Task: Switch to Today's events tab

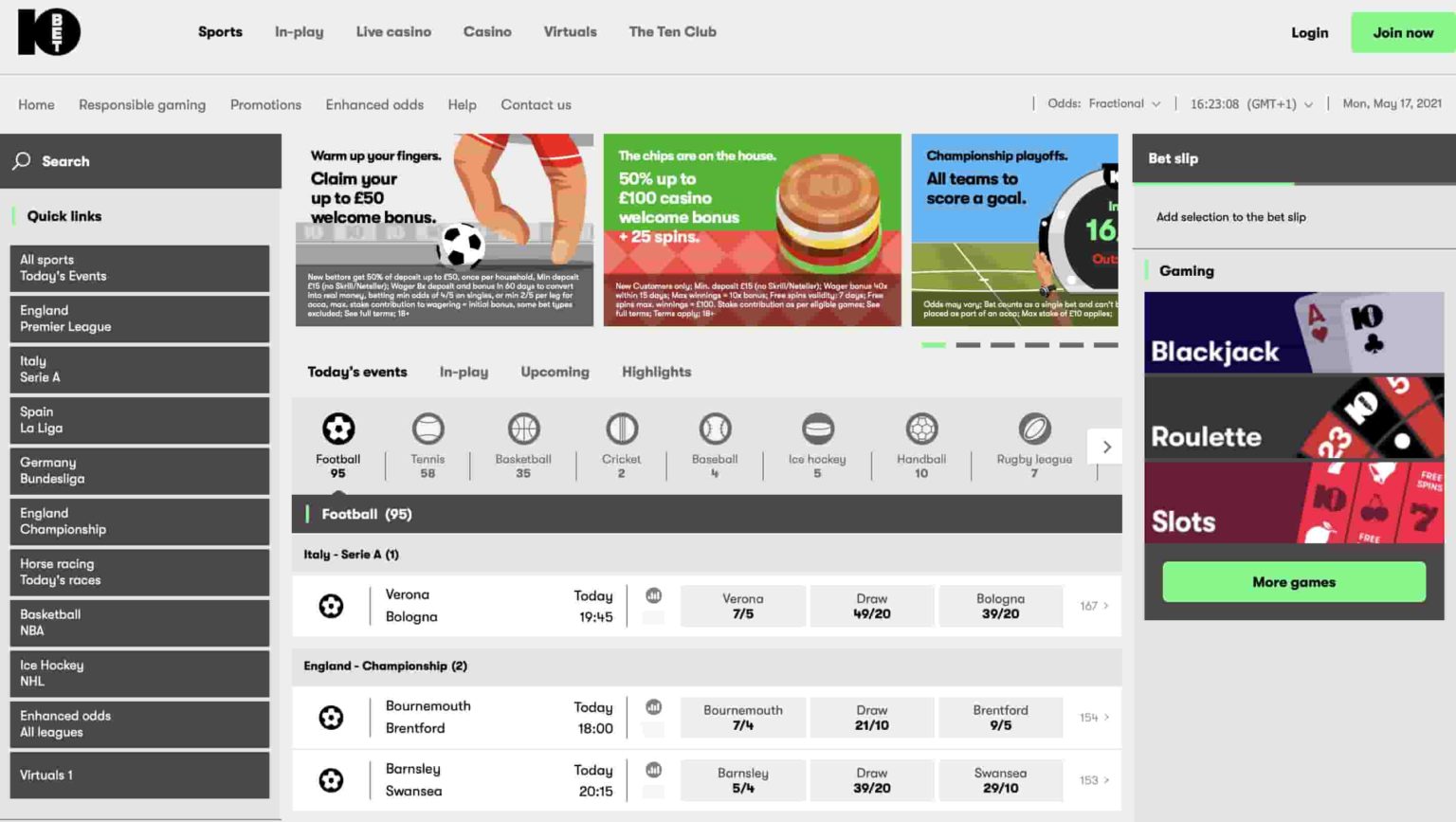Action: [357, 373]
